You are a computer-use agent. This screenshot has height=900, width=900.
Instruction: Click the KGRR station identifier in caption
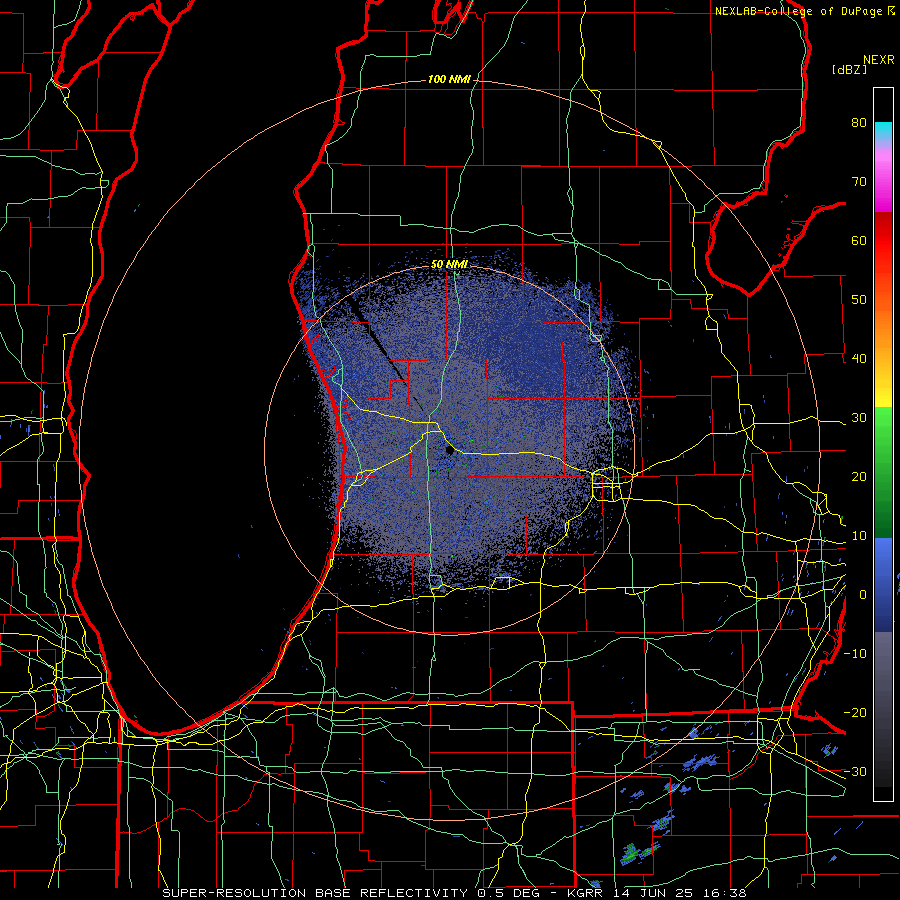click(x=588, y=893)
